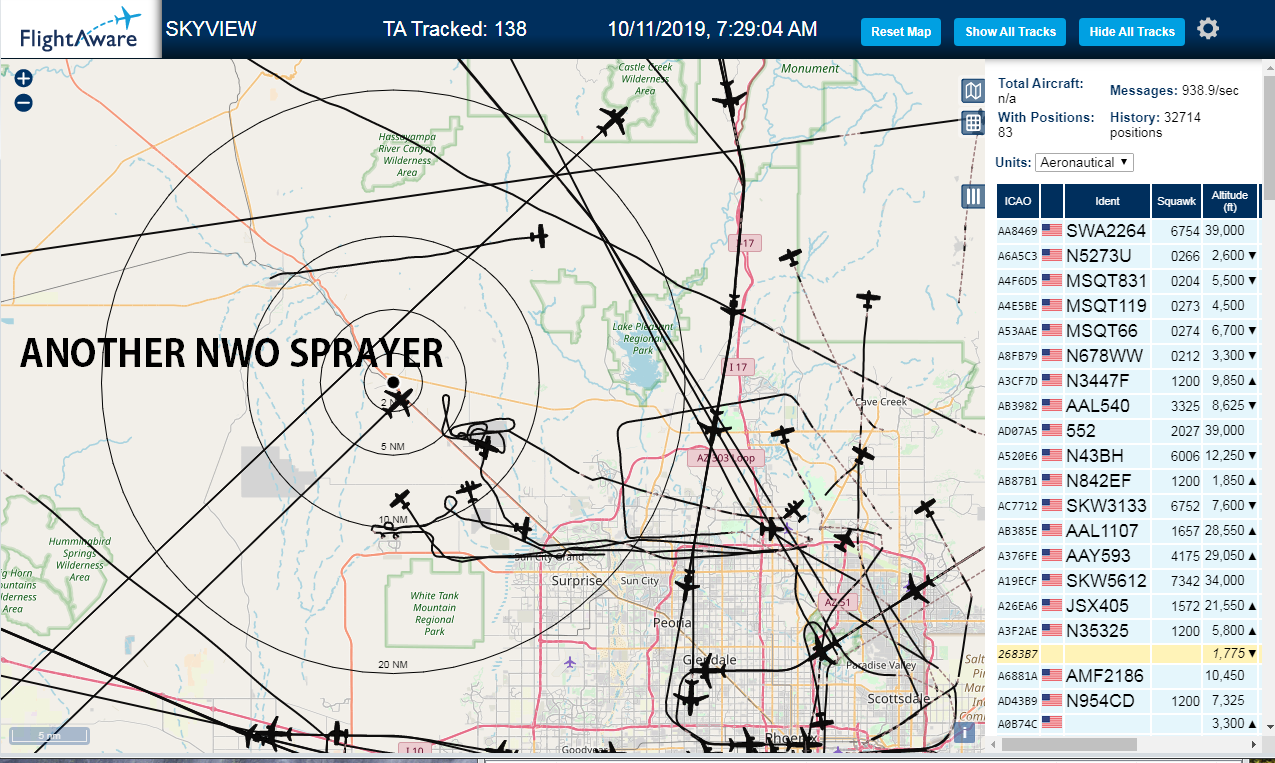Select the AAL540 row

coord(1127,405)
